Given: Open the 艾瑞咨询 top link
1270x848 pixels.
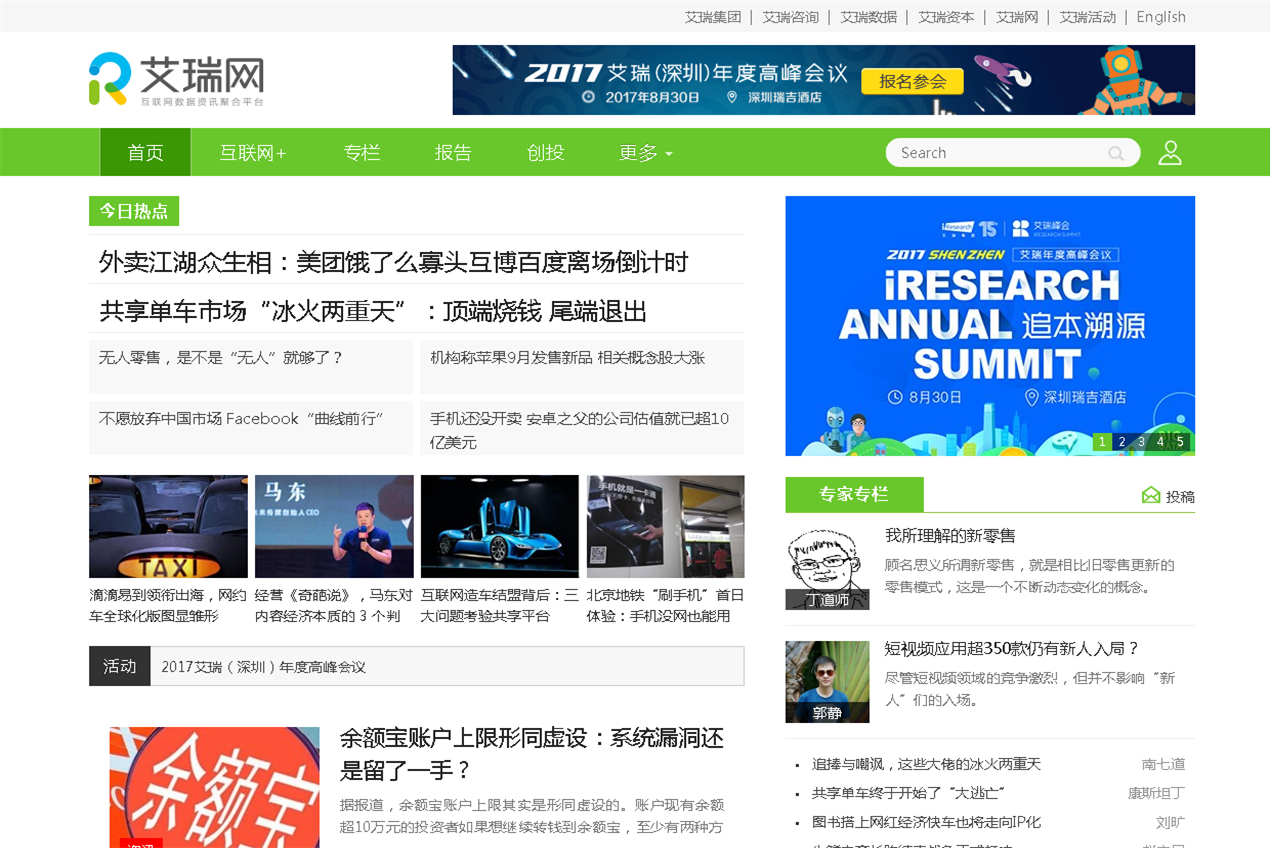Looking at the screenshot, I should click(x=791, y=17).
